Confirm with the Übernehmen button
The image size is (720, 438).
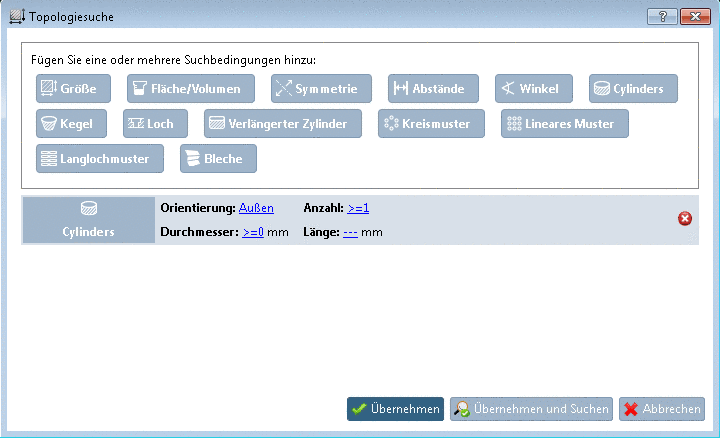point(395,409)
